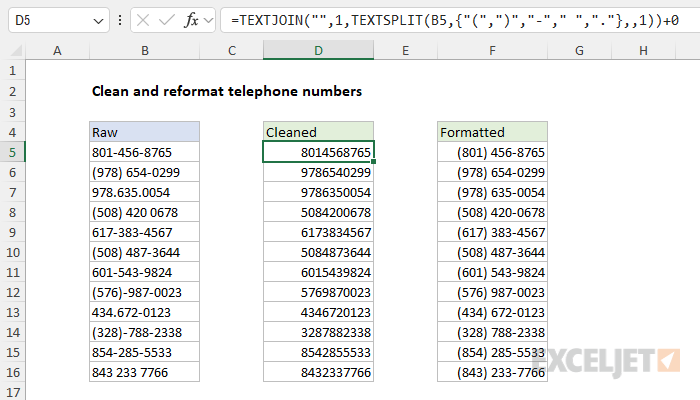
Task: Expand the dropdown next to fx
Action: [208, 20]
